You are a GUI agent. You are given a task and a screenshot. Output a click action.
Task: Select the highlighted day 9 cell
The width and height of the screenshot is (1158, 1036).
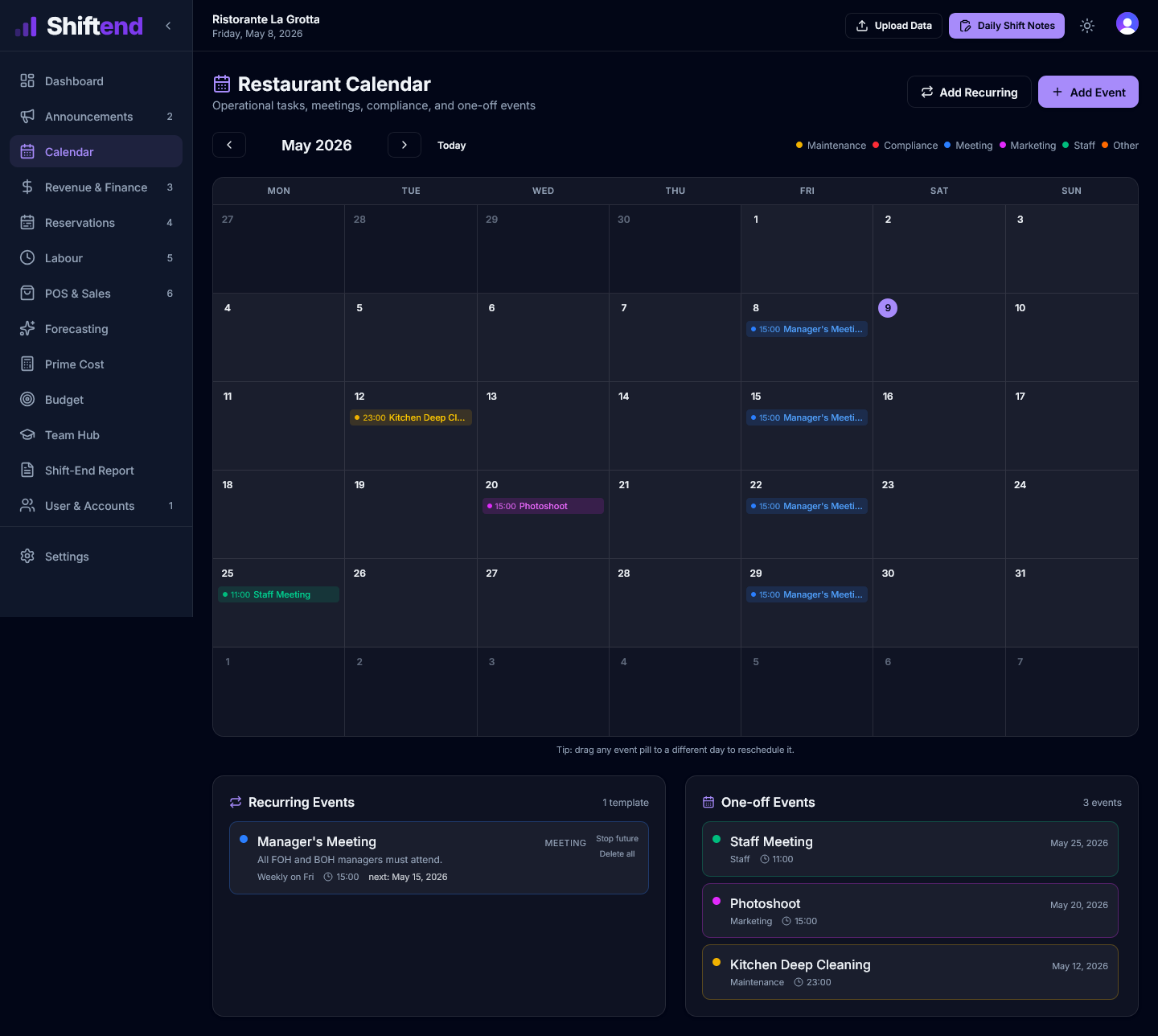coord(938,337)
